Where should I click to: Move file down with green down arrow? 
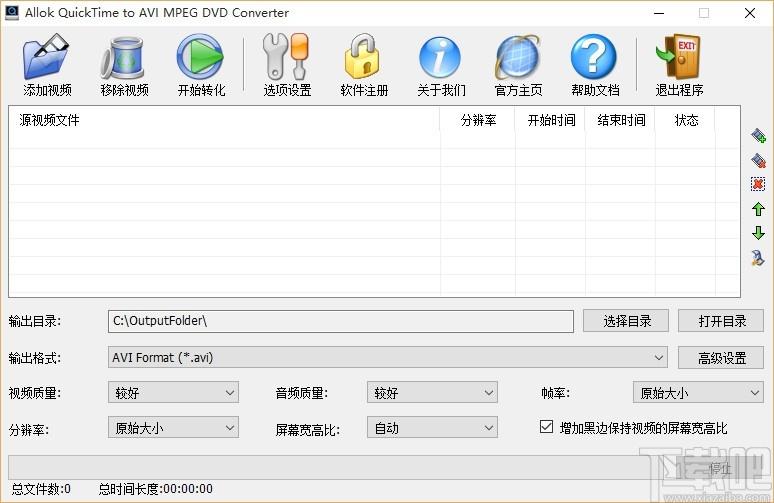click(x=758, y=233)
